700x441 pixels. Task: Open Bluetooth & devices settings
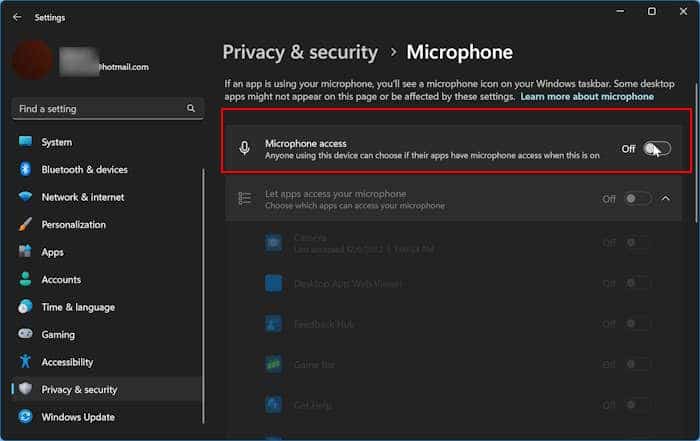tap(107, 170)
